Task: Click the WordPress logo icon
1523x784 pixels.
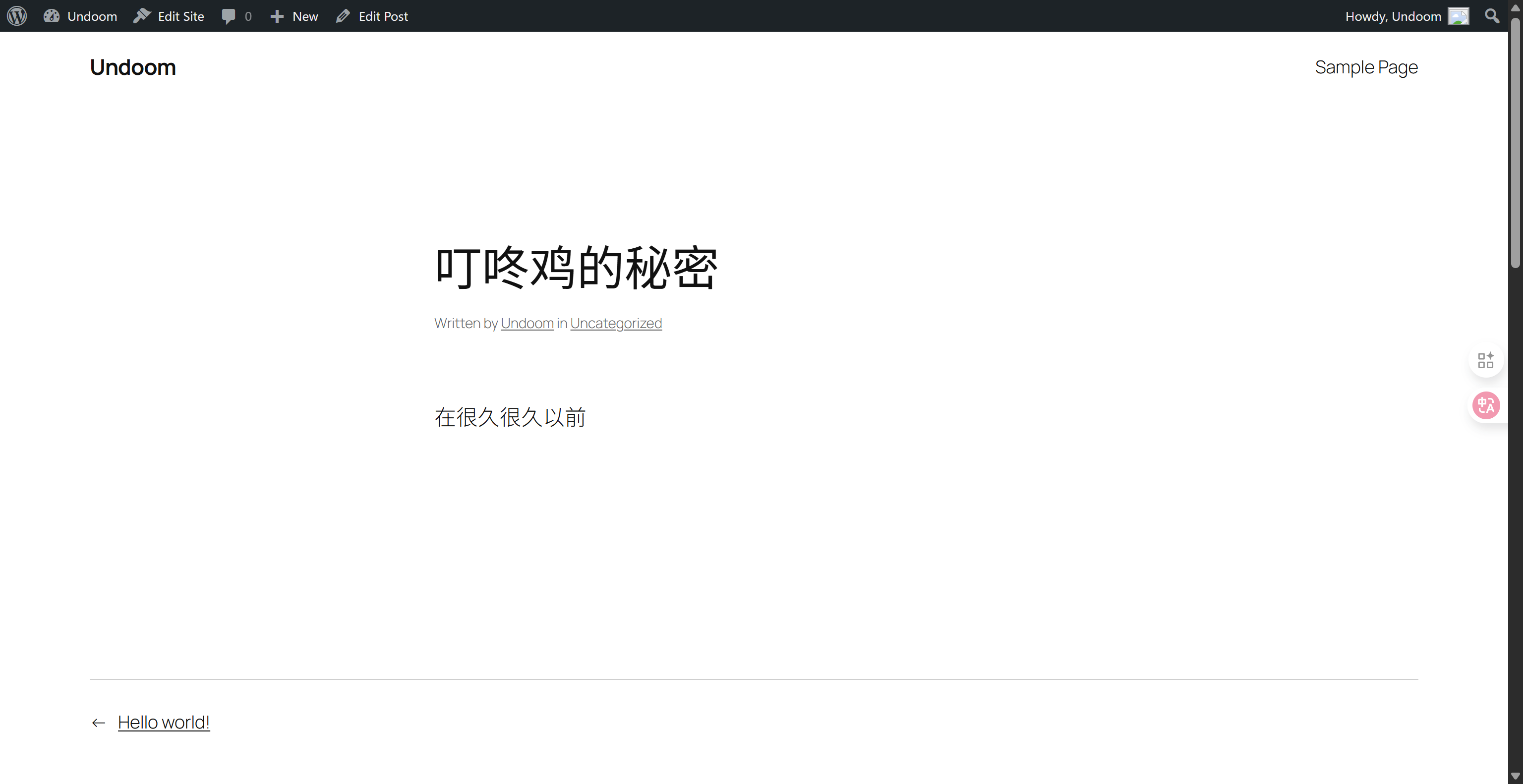Action: click(x=17, y=16)
